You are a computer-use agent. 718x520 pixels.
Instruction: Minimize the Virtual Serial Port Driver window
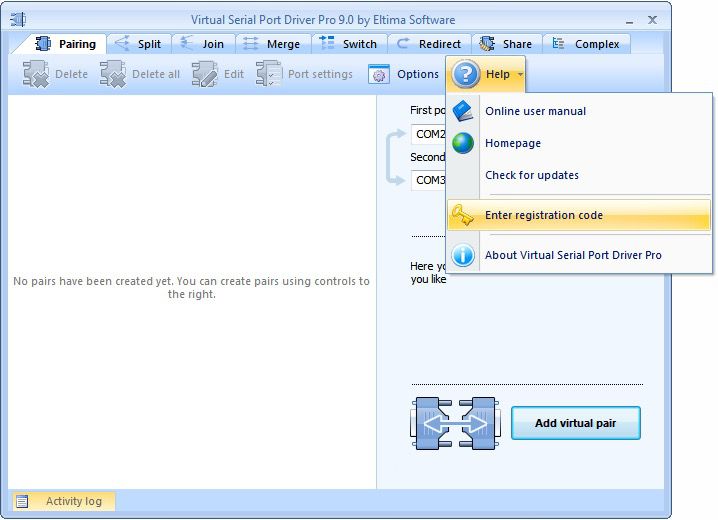point(630,21)
